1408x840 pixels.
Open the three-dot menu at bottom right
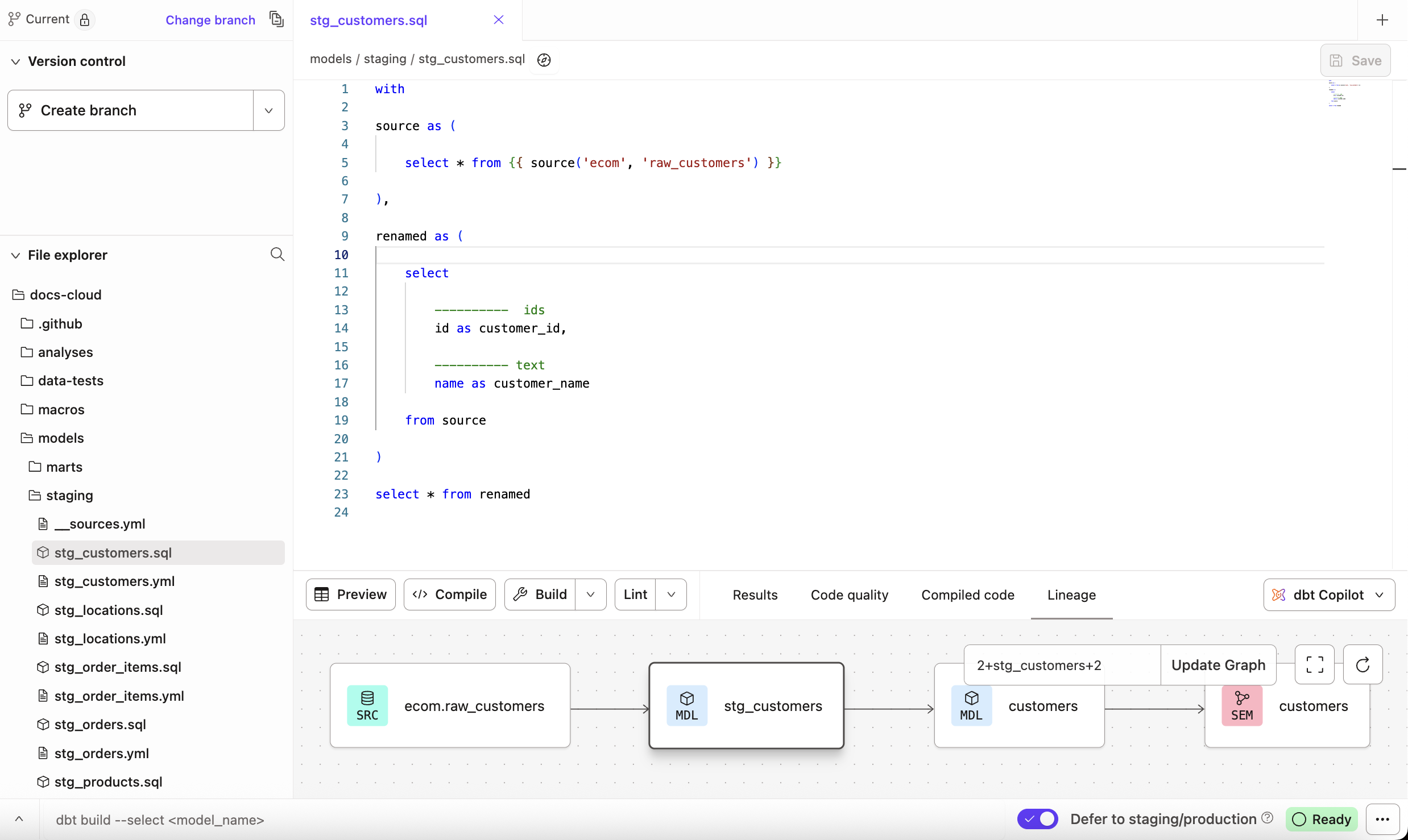click(x=1383, y=819)
